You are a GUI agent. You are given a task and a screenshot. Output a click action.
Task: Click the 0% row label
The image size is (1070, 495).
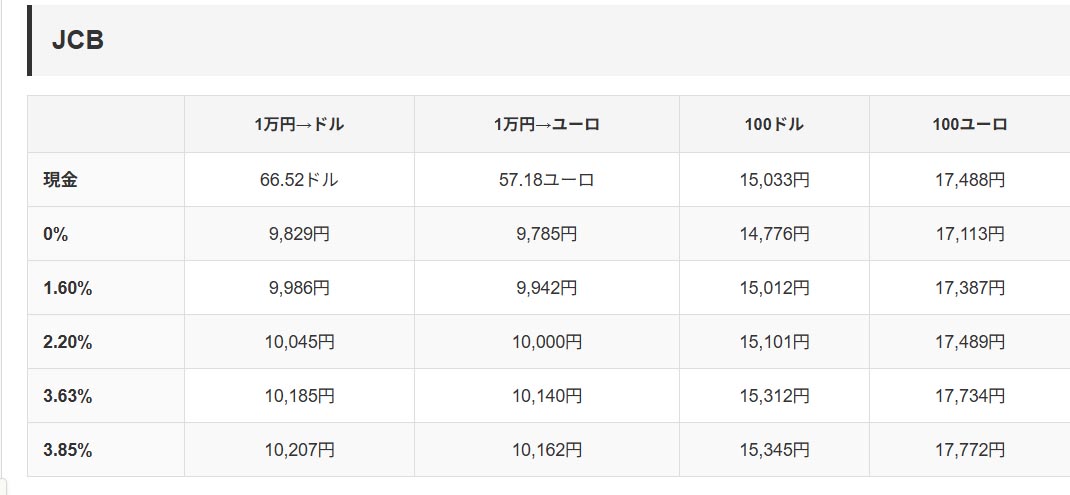pyautogui.click(x=56, y=234)
